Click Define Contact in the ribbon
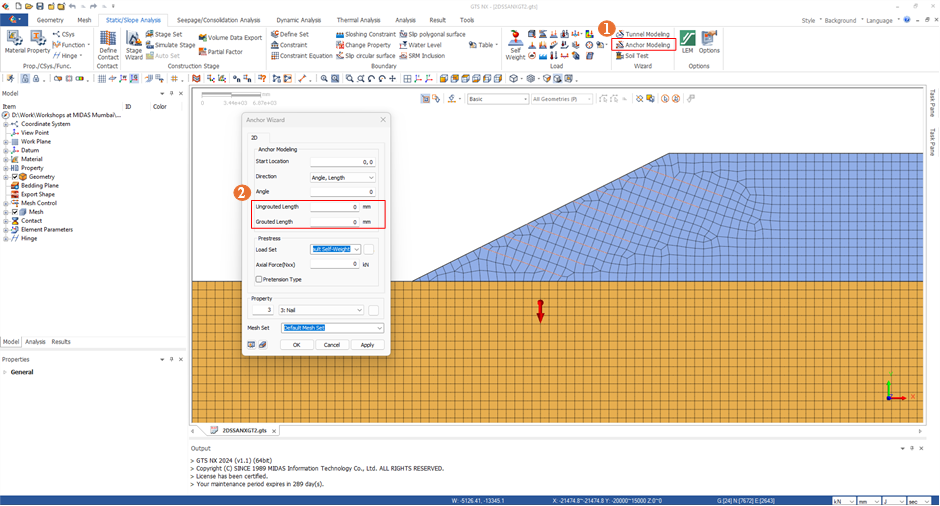Image resolution: width=940 pixels, height=506 pixels. click(108, 46)
